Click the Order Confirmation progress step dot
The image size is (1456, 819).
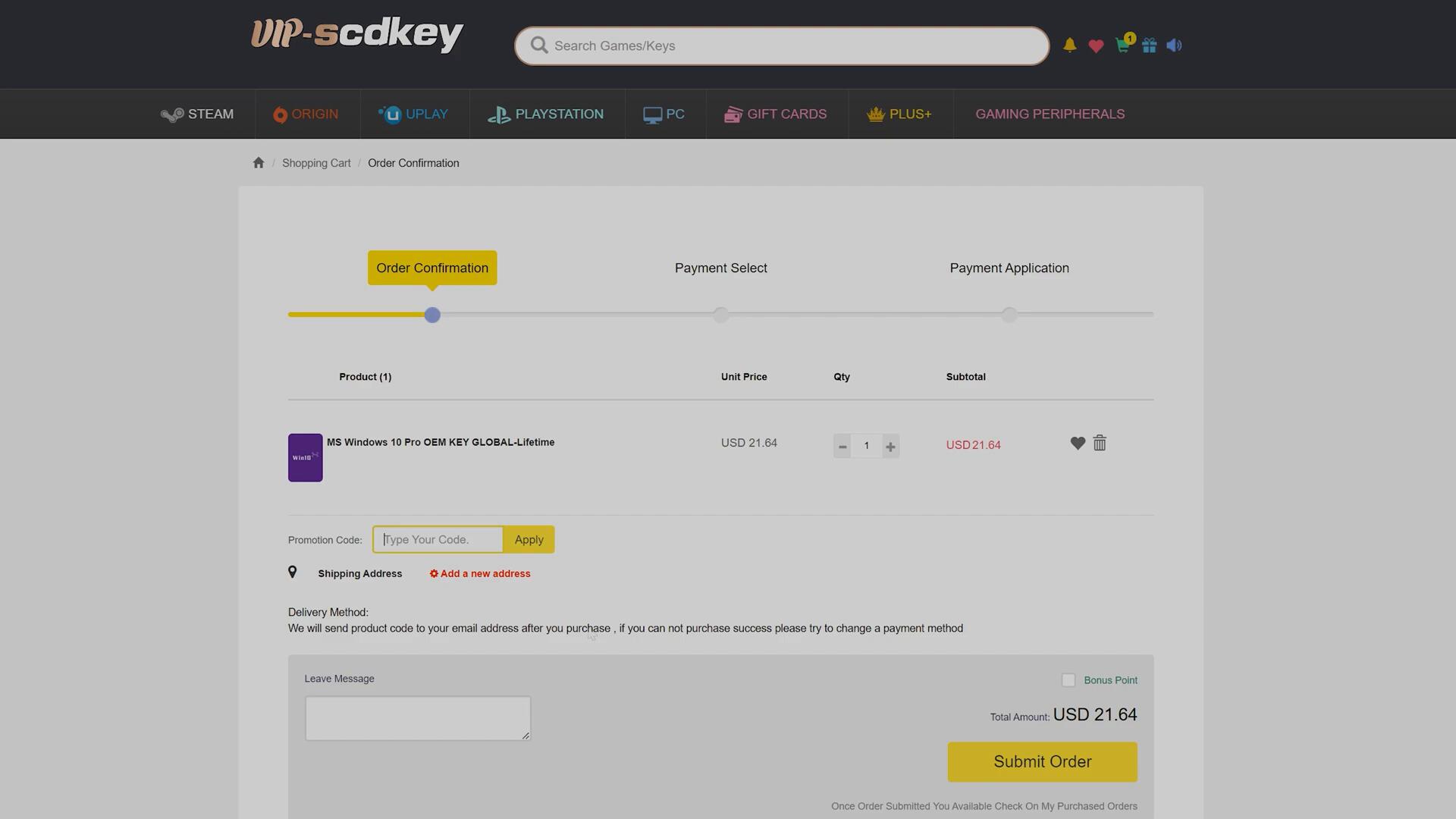point(432,315)
